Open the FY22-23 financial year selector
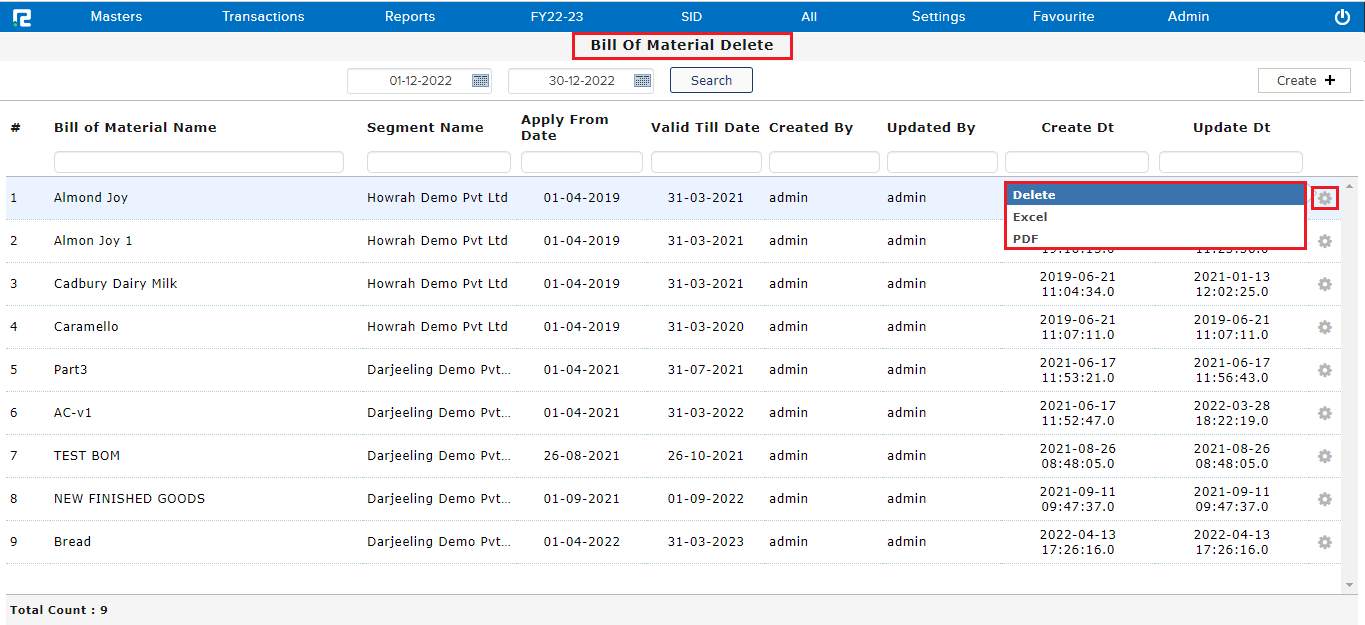The height and width of the screenshot is (625, 1365). [x=557, y=17]
